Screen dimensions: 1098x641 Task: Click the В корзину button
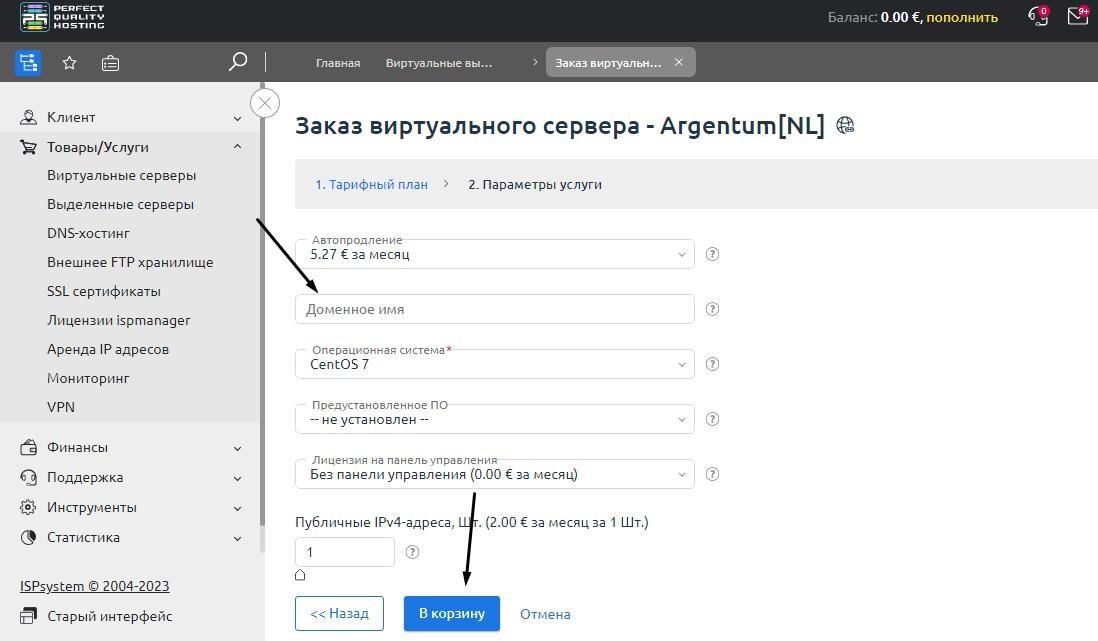[x=451, y=613]
